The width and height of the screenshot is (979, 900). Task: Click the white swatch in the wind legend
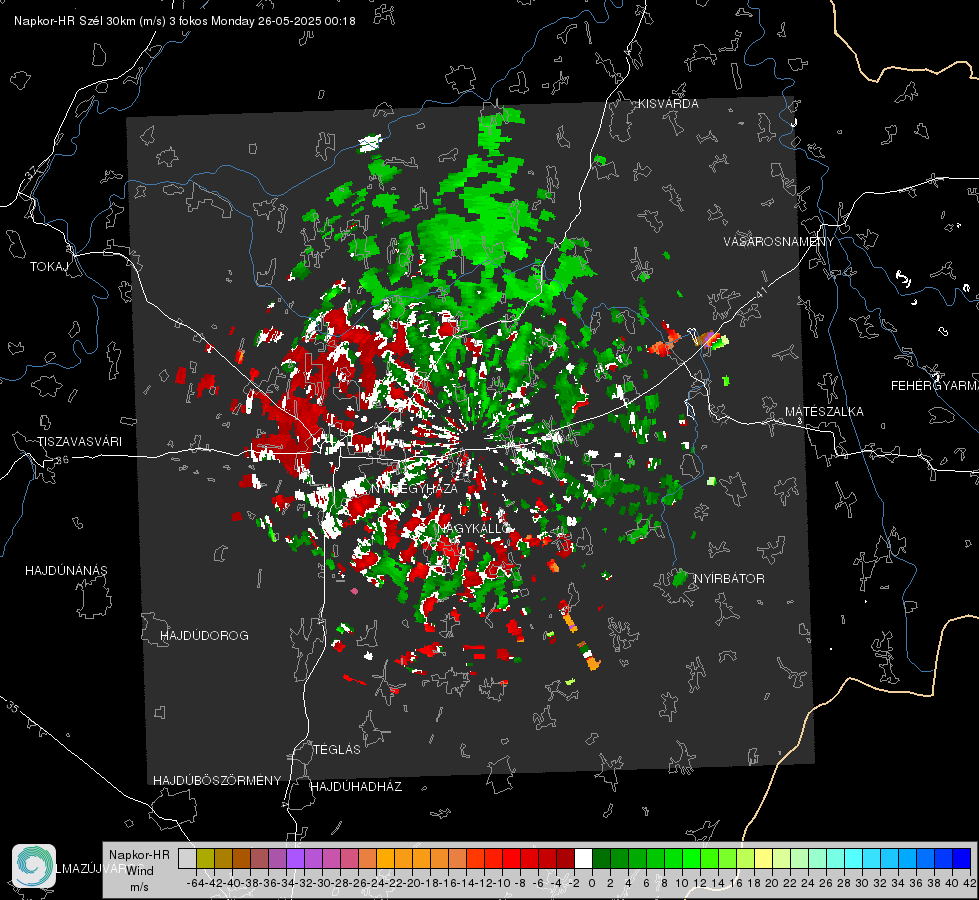(x=583, y=858)
